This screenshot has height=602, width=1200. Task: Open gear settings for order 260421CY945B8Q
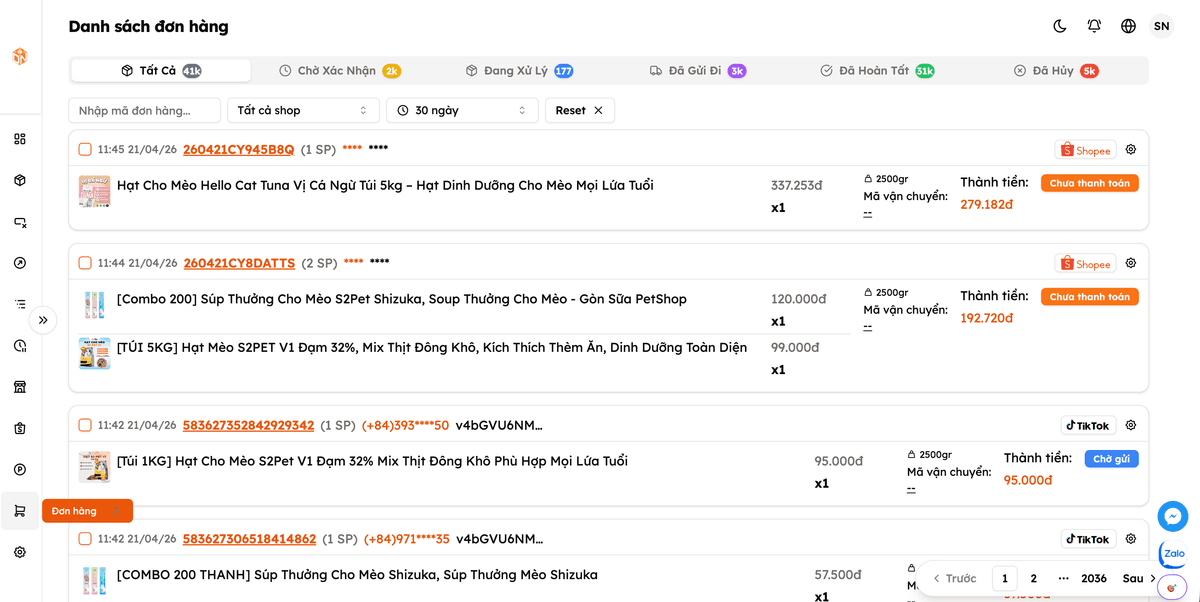(x=1131, y=150)
